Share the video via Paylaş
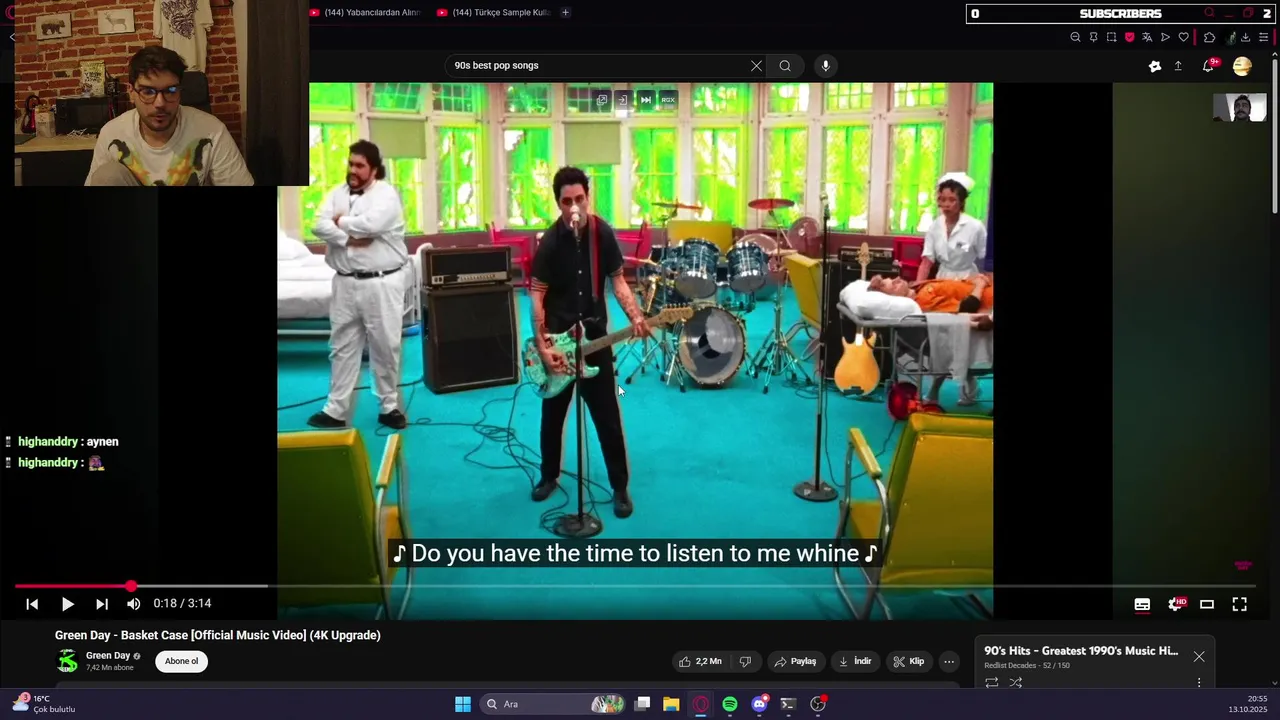The width and height of the screenshot is (1280, 720). (x=796, y=661)
